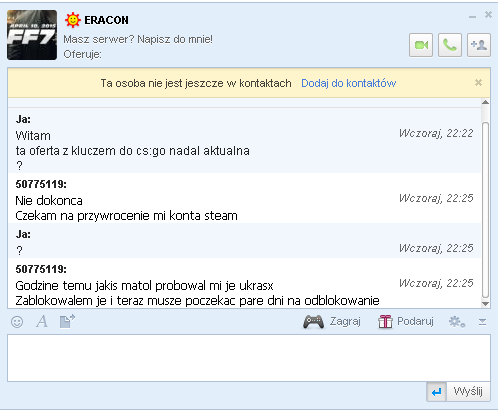Image resolution: width=498 pixels, height=413 pixels.
Task: Close the chat window
Action: [488, 15]
